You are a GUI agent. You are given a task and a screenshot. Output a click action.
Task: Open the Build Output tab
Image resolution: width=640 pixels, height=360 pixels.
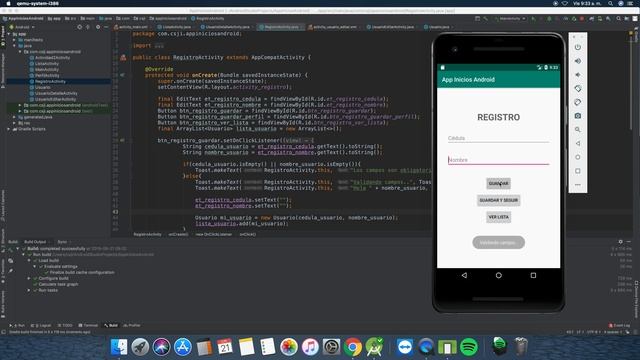click(x=35, y=242)
